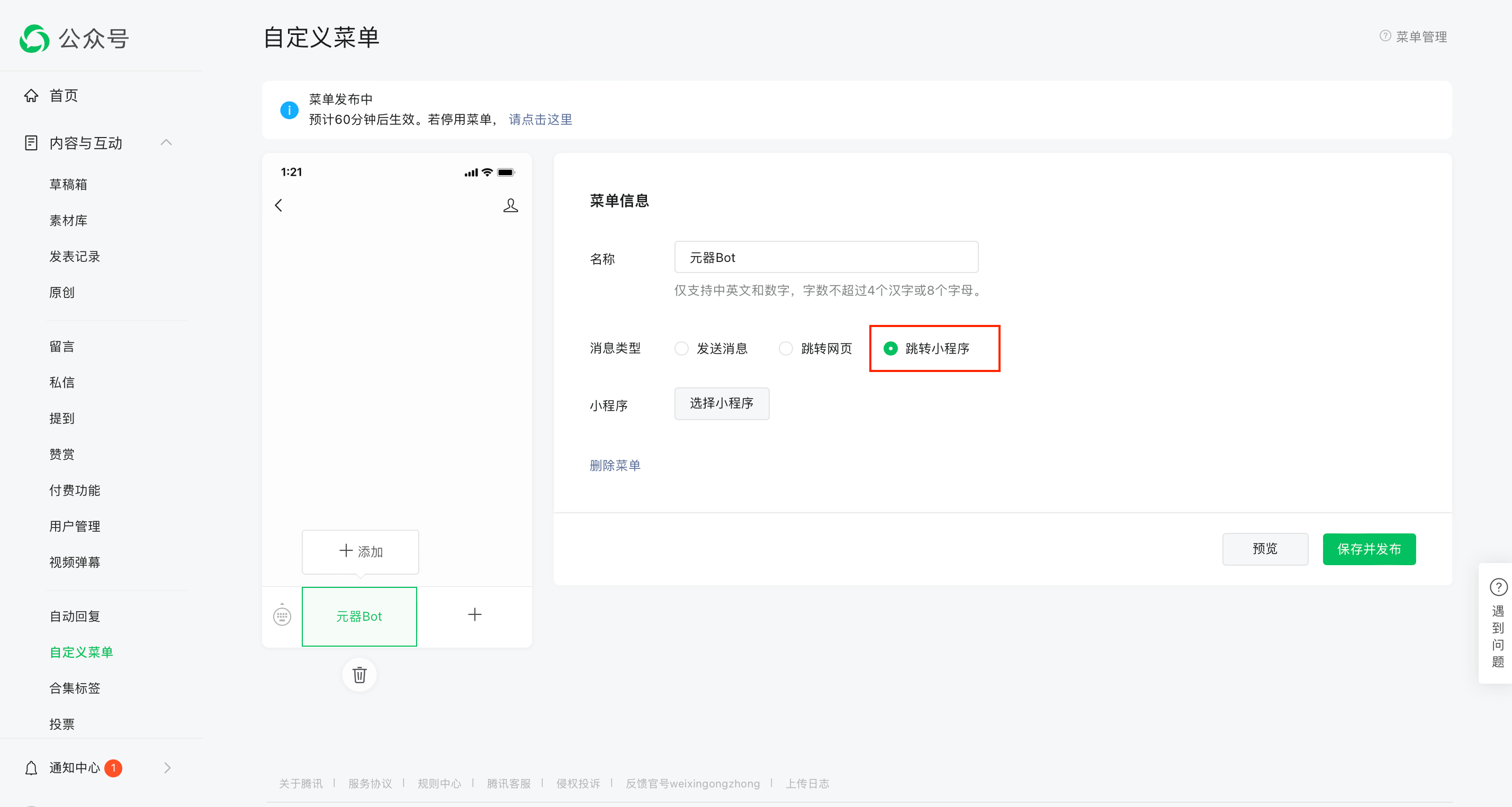This screenshot has height=807, width=1512.
Task: Click the 上传日志 footer link
Action: pyautogui.click(x=808, y=784)
